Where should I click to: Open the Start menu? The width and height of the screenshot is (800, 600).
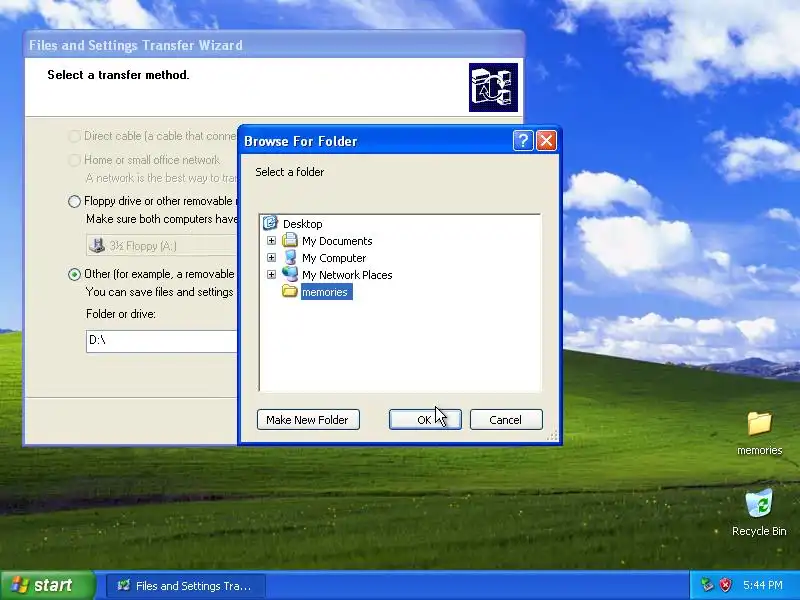[47, 585]
